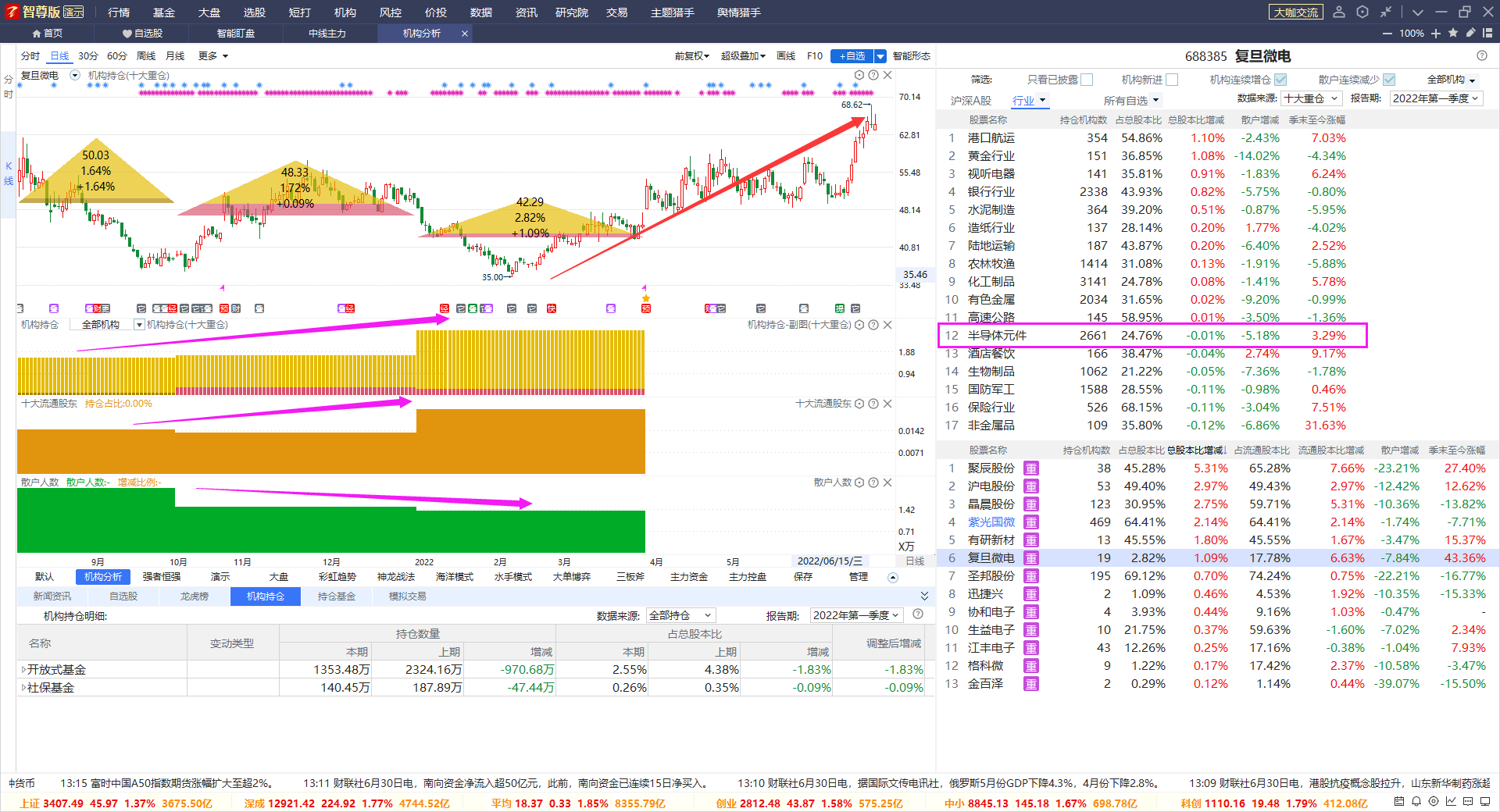Close the 机构分析 tab
The width and height of the screenshot is (1500, 812).
(x=465, y=34)
